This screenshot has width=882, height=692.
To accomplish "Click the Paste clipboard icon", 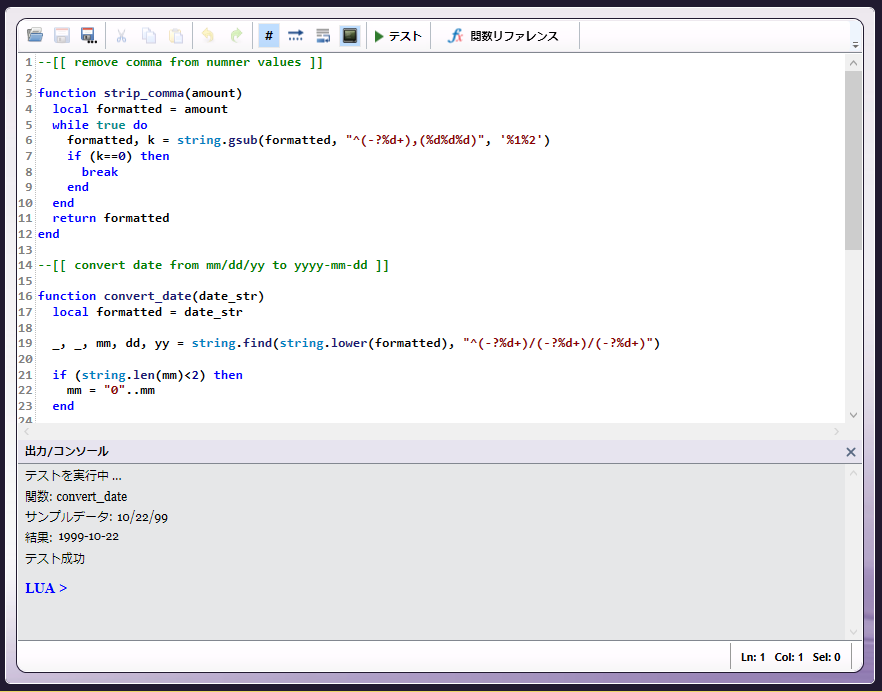I will click(176, 35).
